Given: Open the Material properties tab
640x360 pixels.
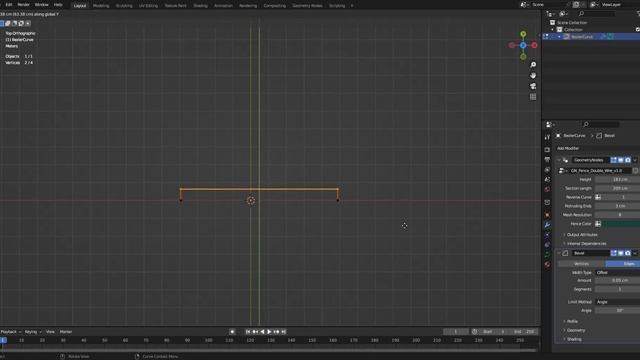Looking at the screenshot, I should click(547, 264).
